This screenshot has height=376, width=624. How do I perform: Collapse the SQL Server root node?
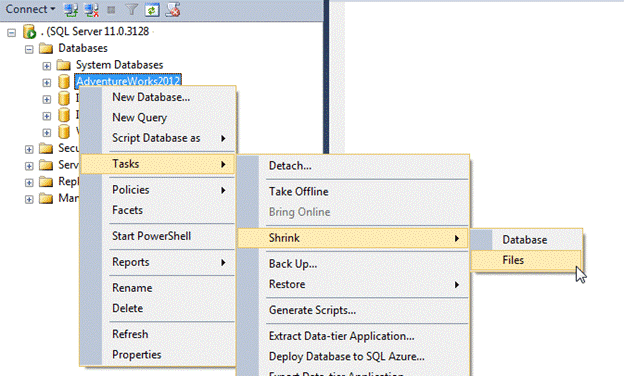pyautogui.click(x=12, y=33)
